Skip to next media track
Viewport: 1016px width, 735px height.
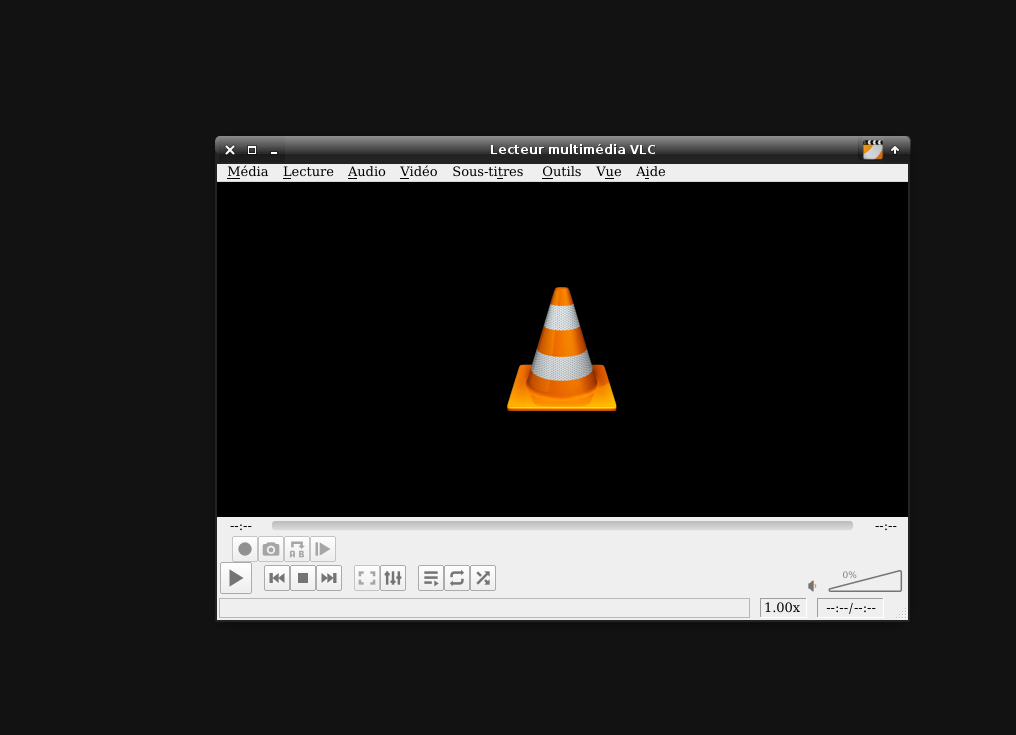[x=329, y=578]
